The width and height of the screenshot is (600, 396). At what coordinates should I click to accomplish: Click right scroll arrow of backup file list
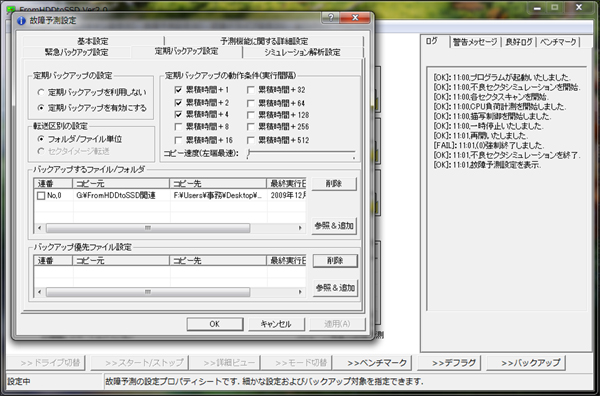[x=300, y=228]
